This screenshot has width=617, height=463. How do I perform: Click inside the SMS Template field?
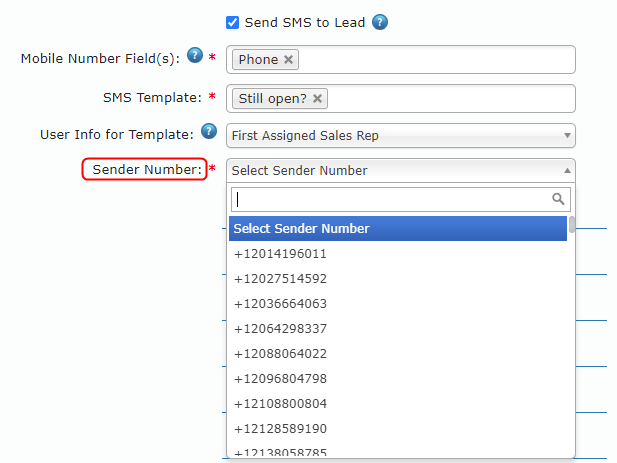pyautogui.click(x=401, y=98)
